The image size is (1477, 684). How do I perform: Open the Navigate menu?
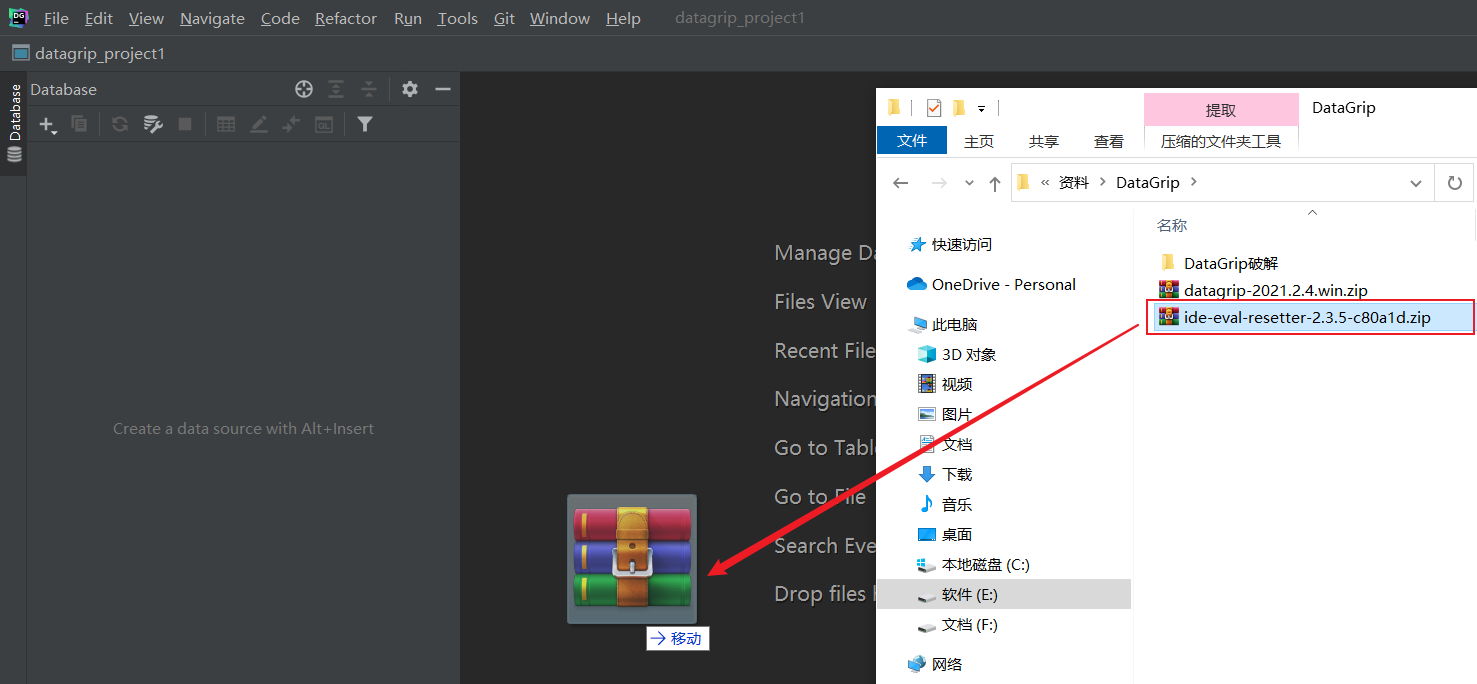coord(212,19)
